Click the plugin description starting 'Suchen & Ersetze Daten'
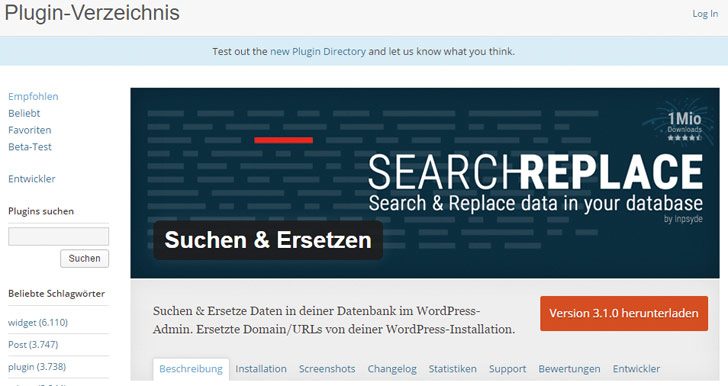 point(334,320)
